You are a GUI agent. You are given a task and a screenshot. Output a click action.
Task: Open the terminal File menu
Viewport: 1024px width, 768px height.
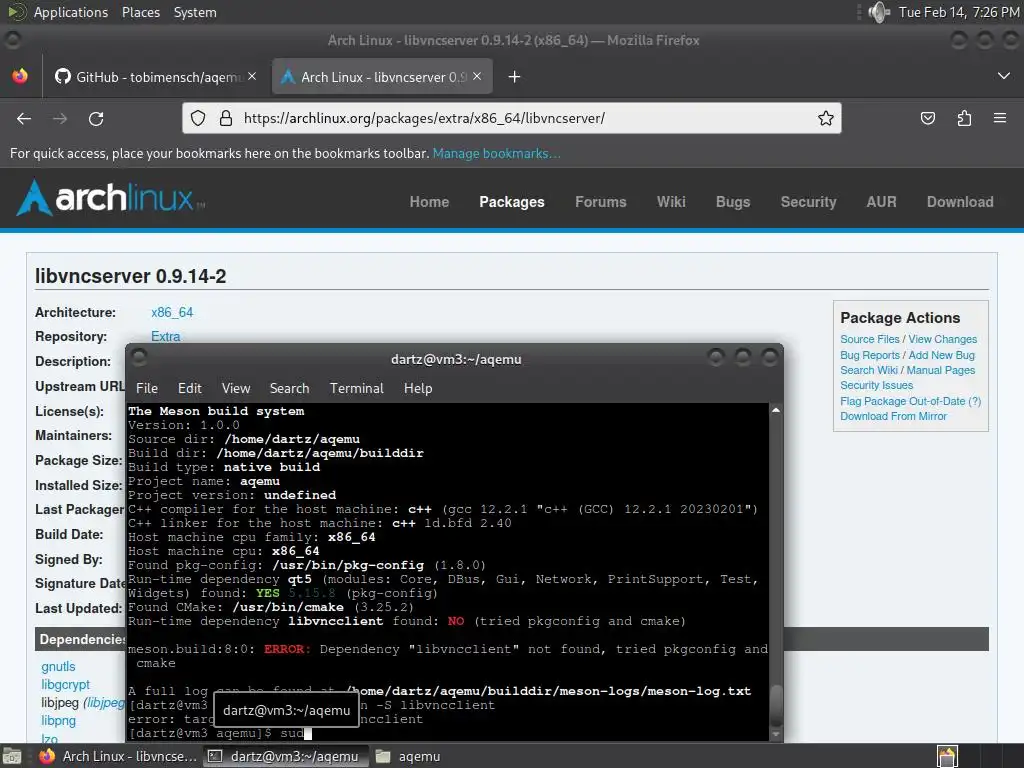(x=147, y=388)
